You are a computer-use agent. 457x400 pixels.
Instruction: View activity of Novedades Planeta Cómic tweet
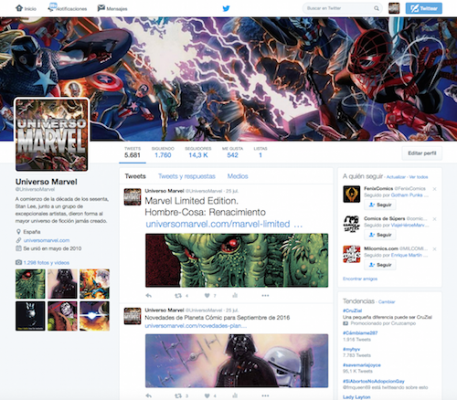coord(235,396)
